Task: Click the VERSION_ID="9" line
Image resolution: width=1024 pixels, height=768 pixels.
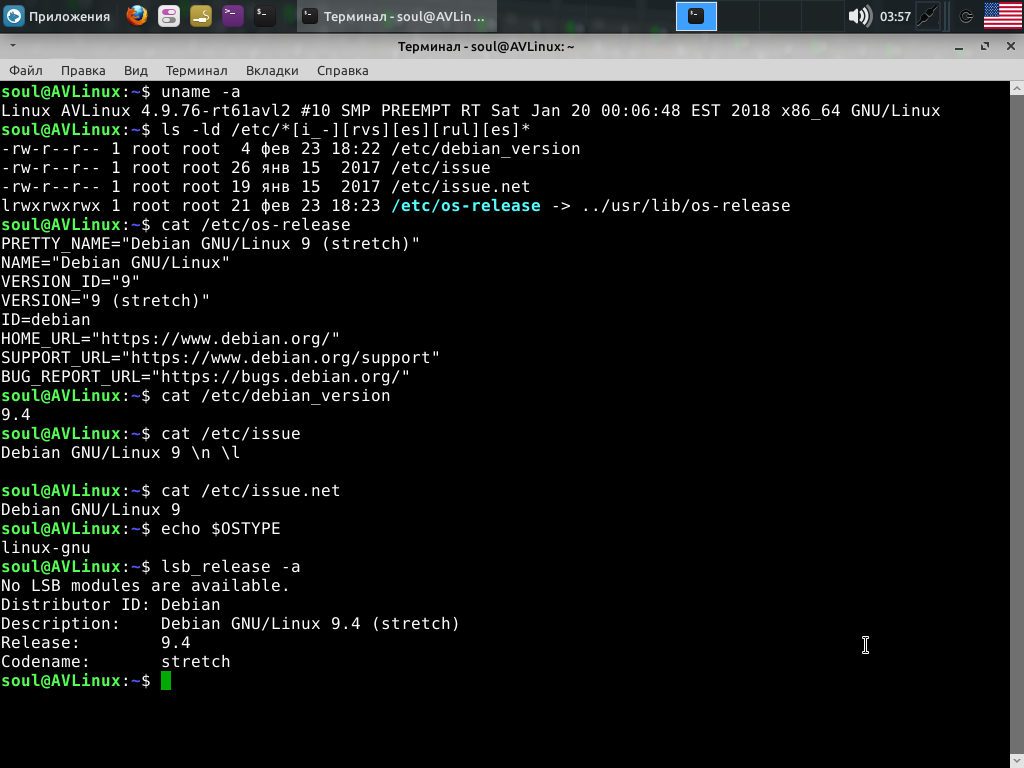Action: pyautogui.click(x=71, y=282)
